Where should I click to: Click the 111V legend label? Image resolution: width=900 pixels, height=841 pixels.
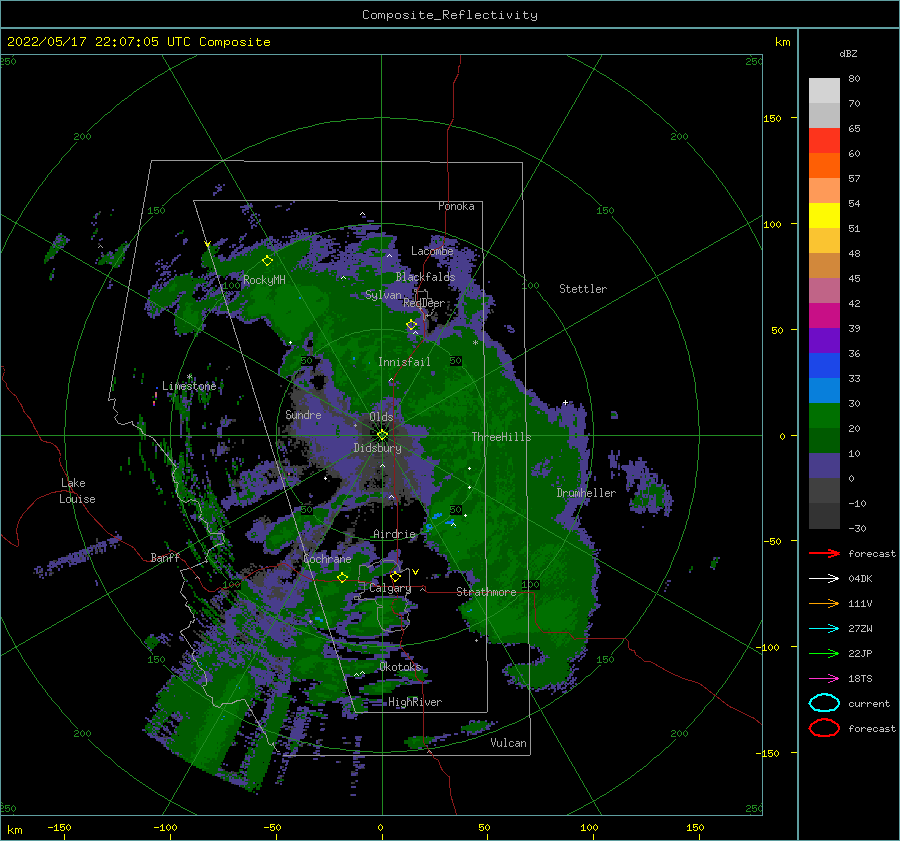click(860, 603)
